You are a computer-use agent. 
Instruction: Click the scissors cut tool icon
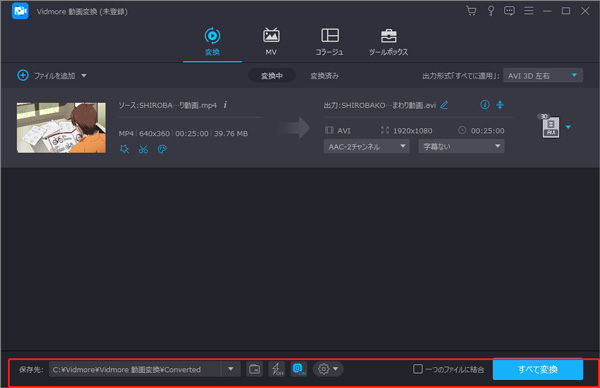coord(143,149)
